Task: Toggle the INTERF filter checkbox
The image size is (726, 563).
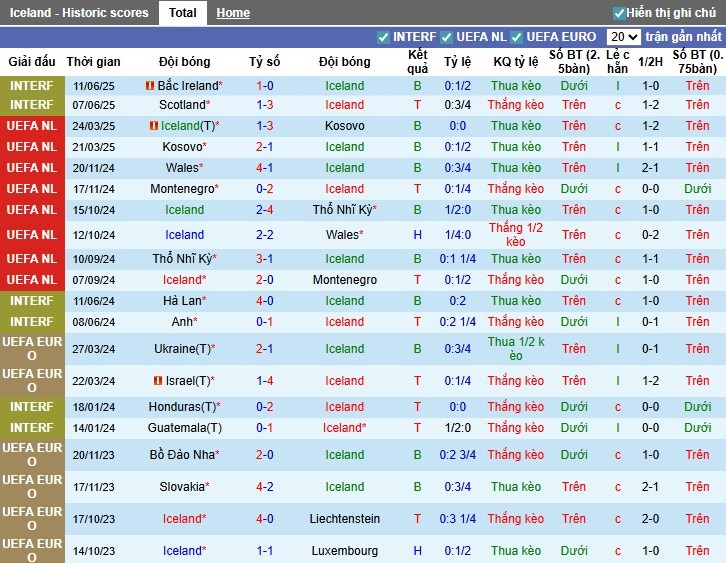Action: 384,37
